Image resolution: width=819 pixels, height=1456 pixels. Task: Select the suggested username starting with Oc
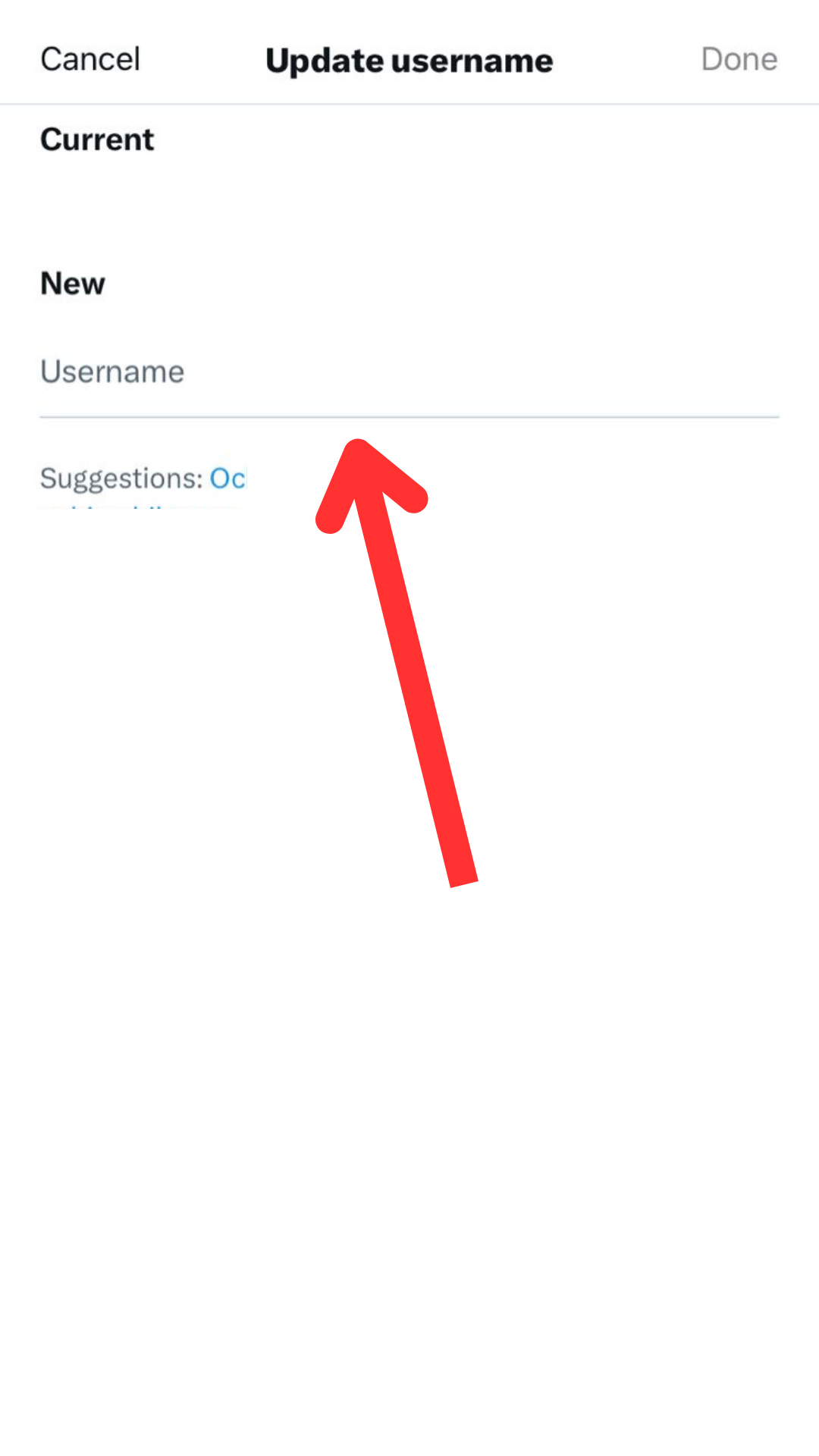[x=227, y=479]
